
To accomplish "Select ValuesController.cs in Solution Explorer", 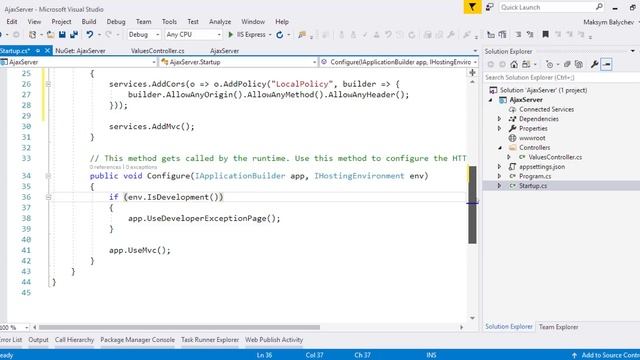I will [x=555, y=157].
